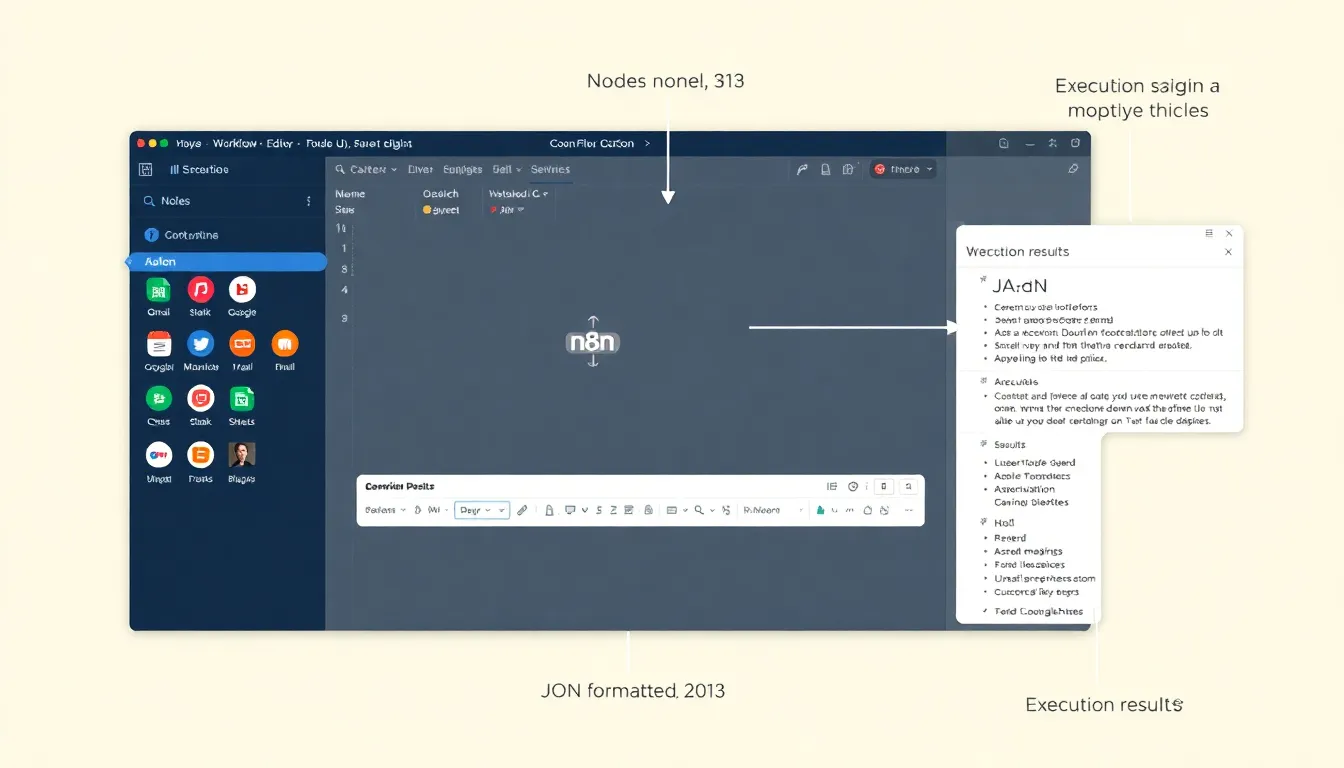This screenshot has height=768, width=1344.
Task: Click the Nodes search field in sidebar
Action: (x=220, y=201)
